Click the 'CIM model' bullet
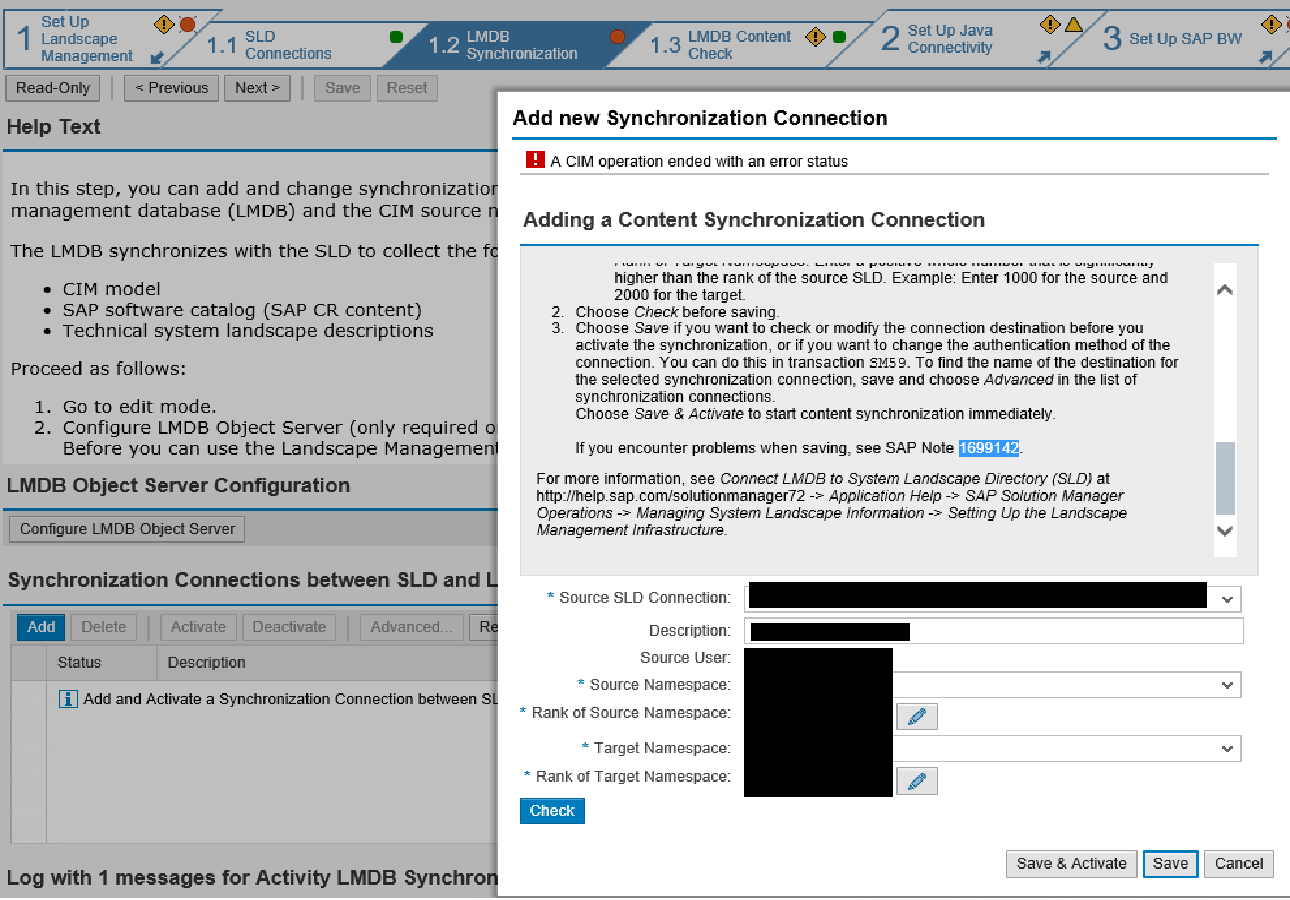 pos(111,289)
